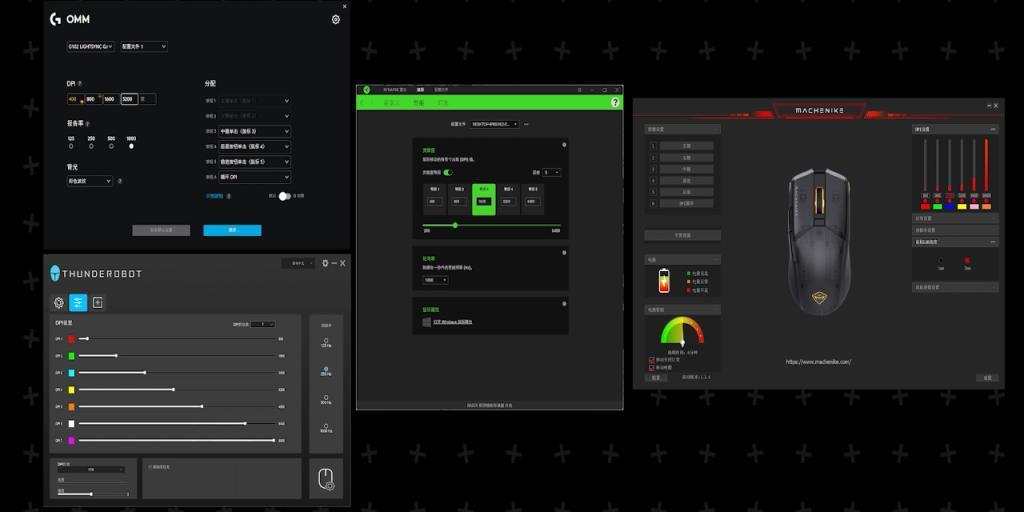The image size is (1024, 512).
Task: Open the OMM profile dropdown
Action: [143, 46]
